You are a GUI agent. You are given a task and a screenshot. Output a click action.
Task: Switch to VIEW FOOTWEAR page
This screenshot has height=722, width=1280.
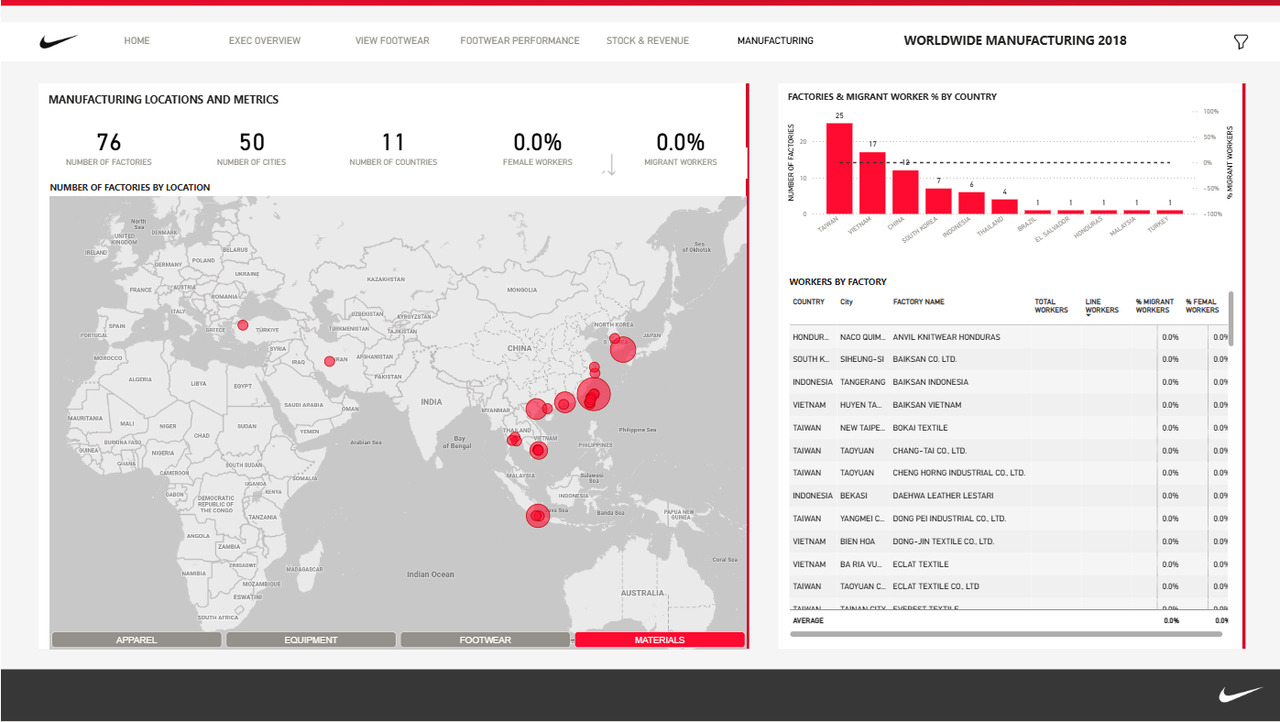392,41
